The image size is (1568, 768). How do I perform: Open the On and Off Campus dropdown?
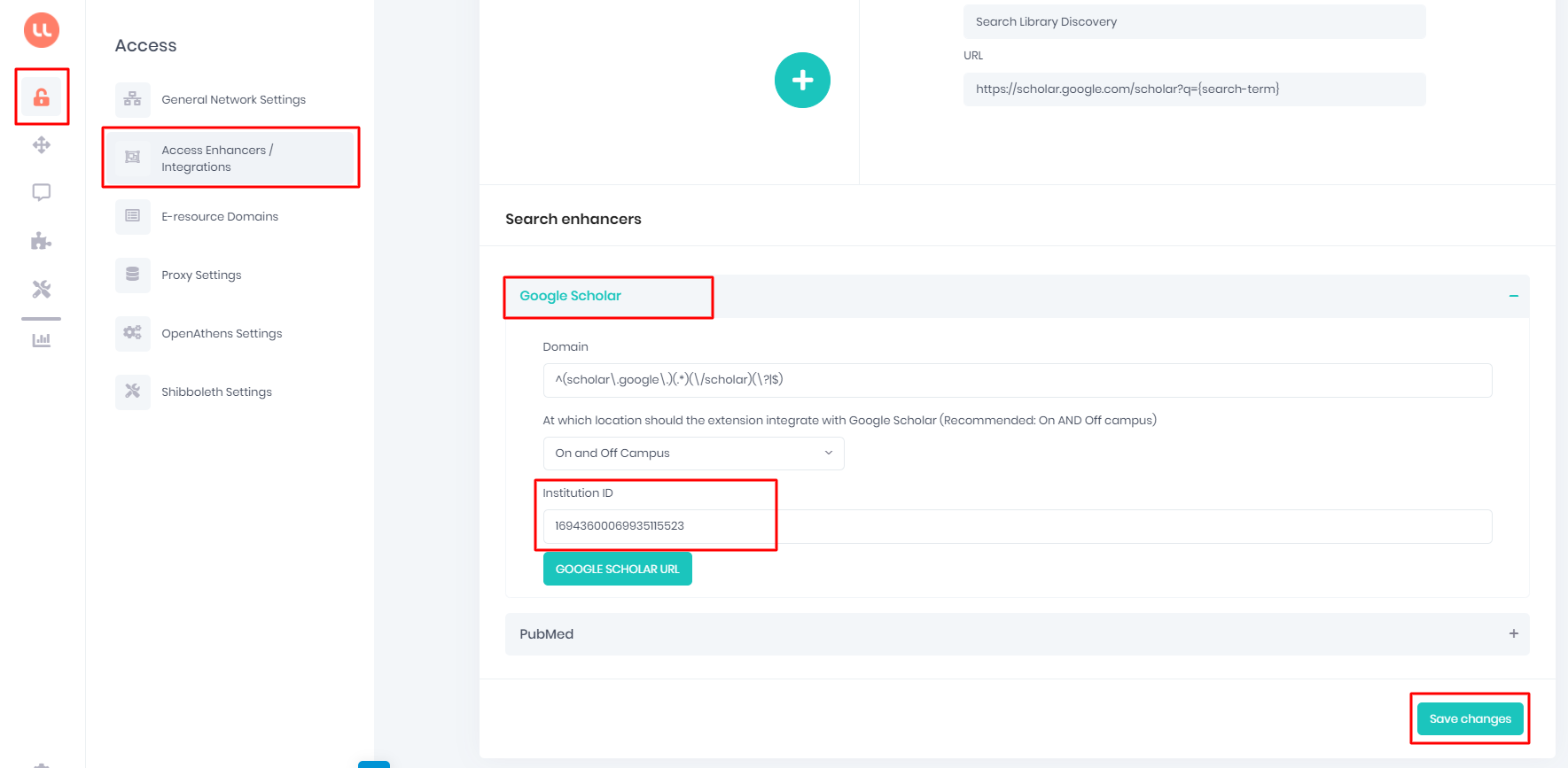tap(693, 454)
